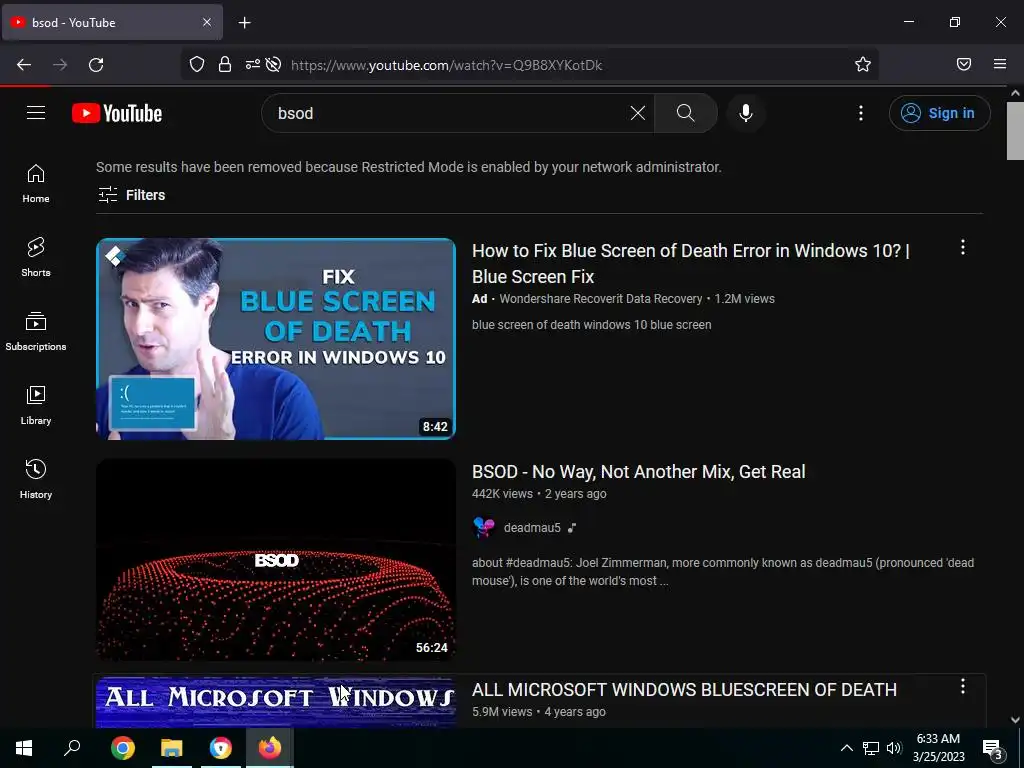1024x768 pixels.
Task: Open more options for ALL MICROSOFT WINDOWS video
Action: 963,686
